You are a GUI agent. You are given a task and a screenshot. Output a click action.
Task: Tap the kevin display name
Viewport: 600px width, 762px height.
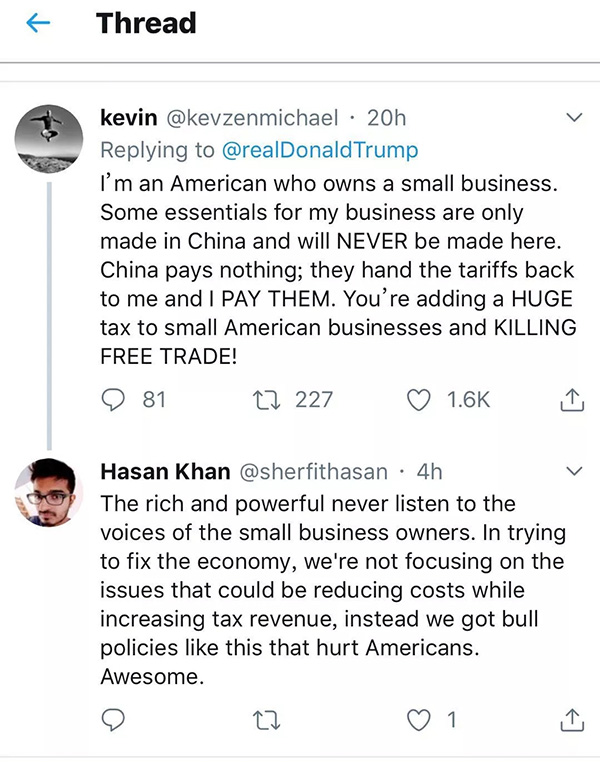coord(129,118)
